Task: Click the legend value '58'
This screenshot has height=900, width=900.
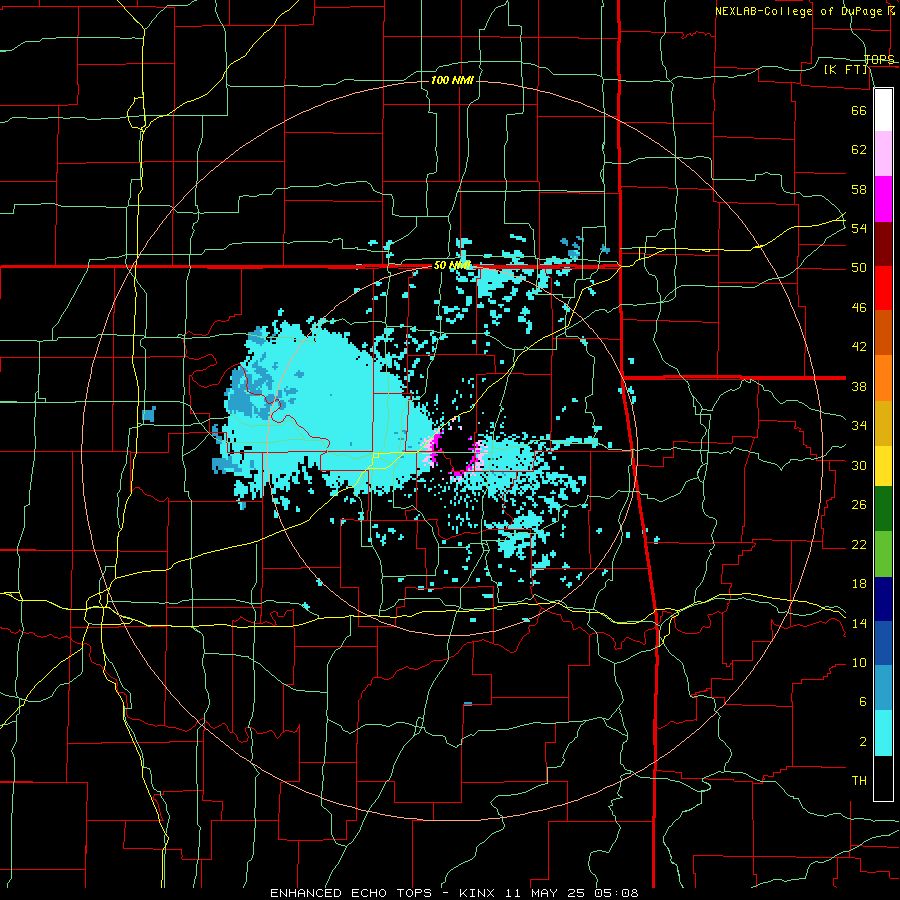Action: [859, 189]
